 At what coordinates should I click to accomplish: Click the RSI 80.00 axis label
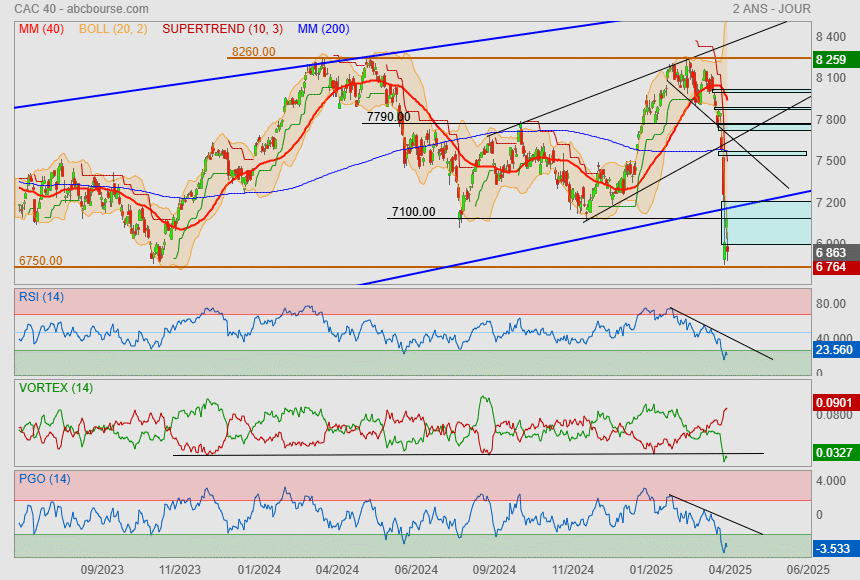pos(831,303)
